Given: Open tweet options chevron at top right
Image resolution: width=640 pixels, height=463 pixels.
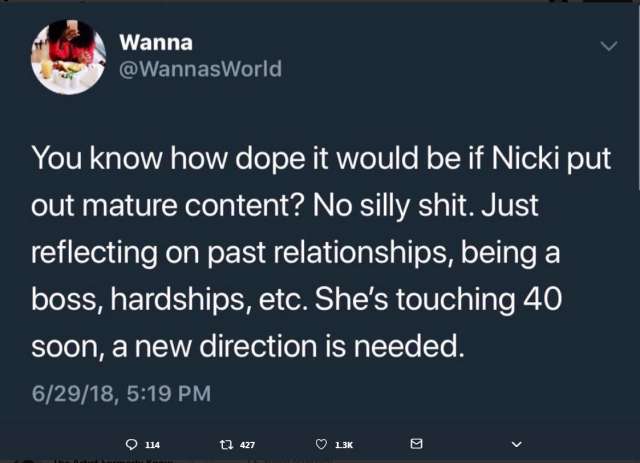Looking at the screenshot, I should click(606, 46).
